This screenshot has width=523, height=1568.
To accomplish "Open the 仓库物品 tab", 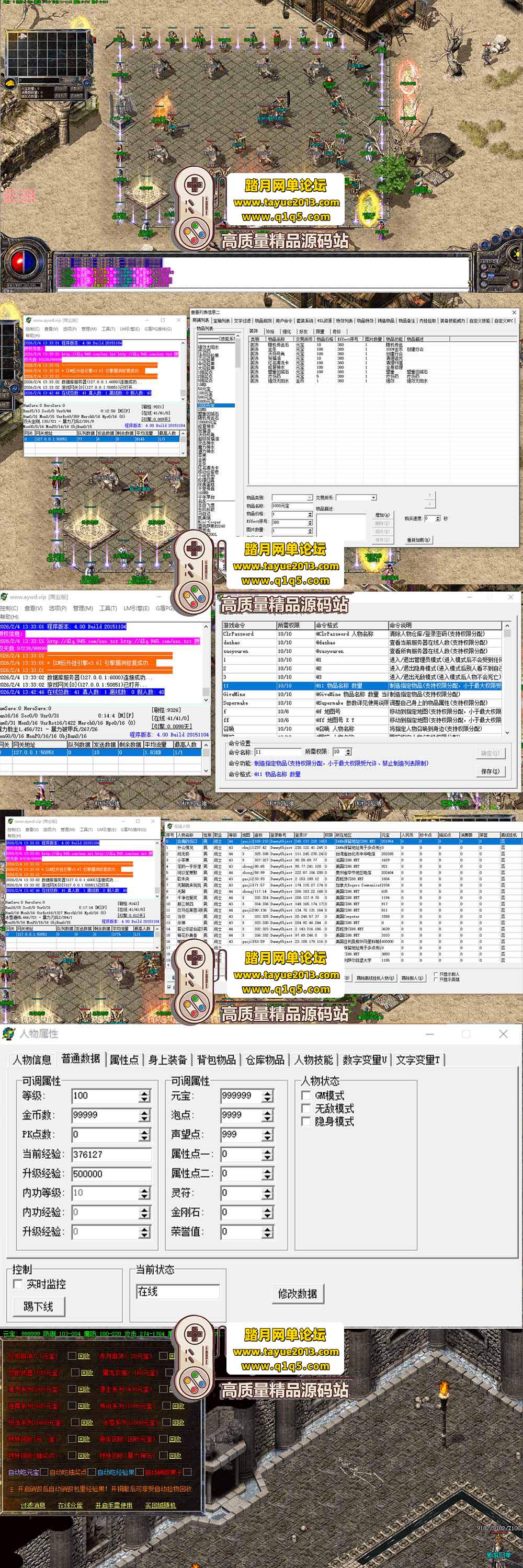I will 265,1060.
